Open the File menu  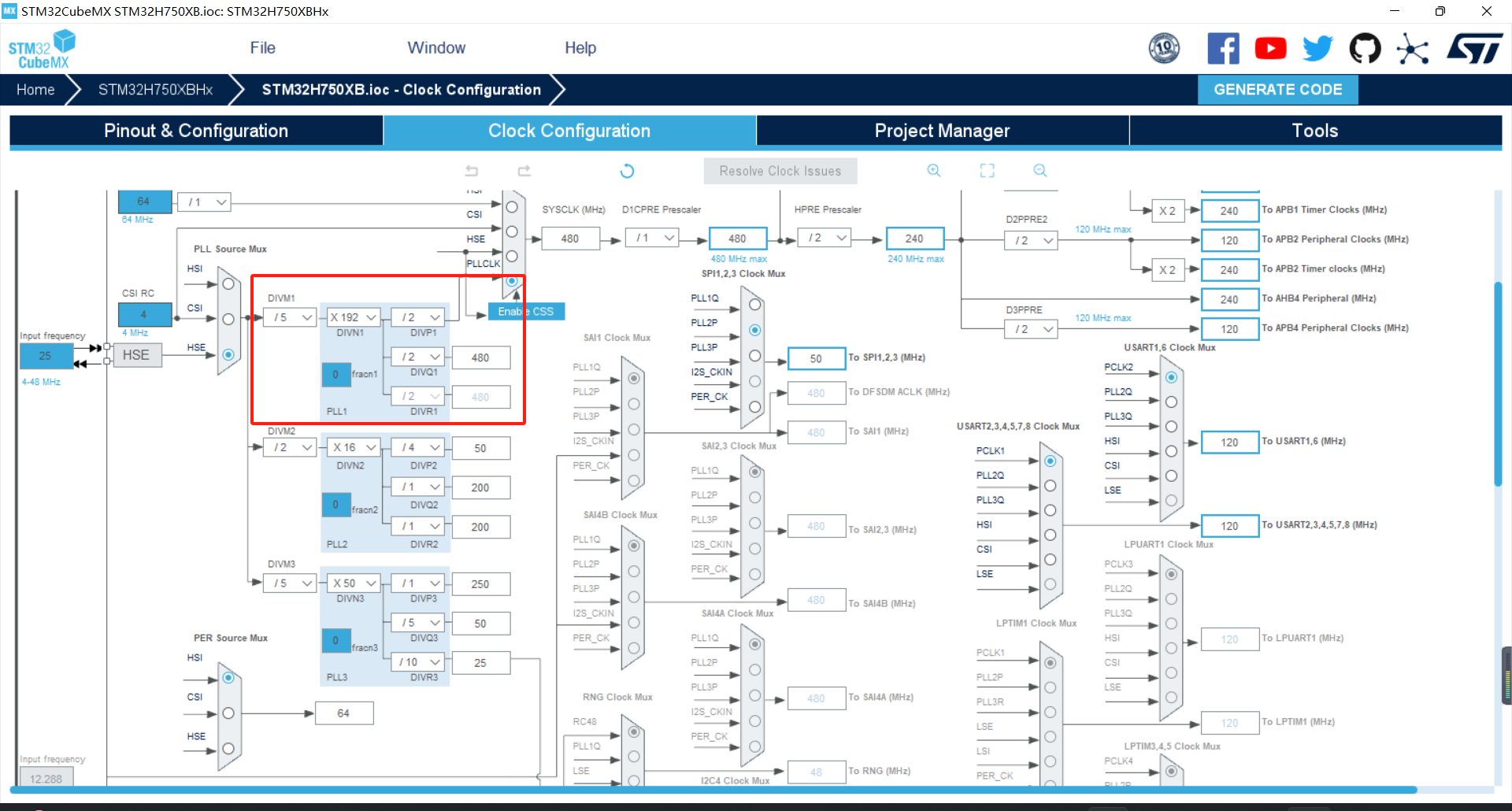coord(262,48)
